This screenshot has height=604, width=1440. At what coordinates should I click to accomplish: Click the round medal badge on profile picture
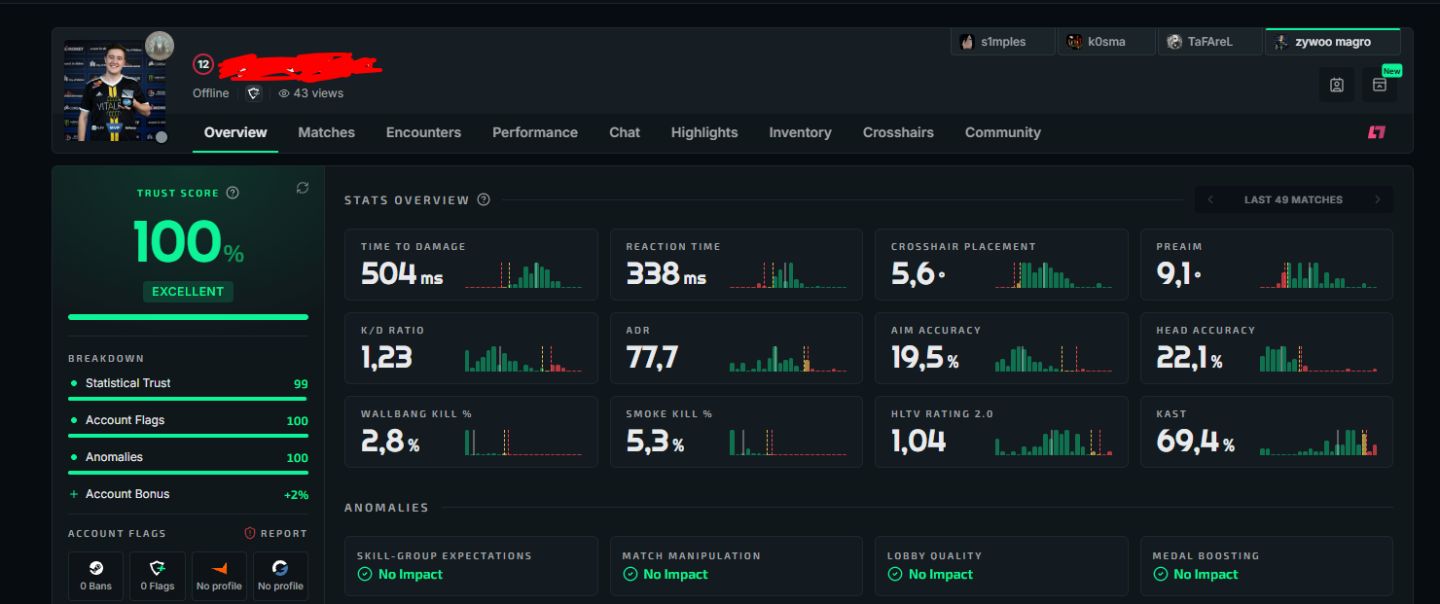160,46
